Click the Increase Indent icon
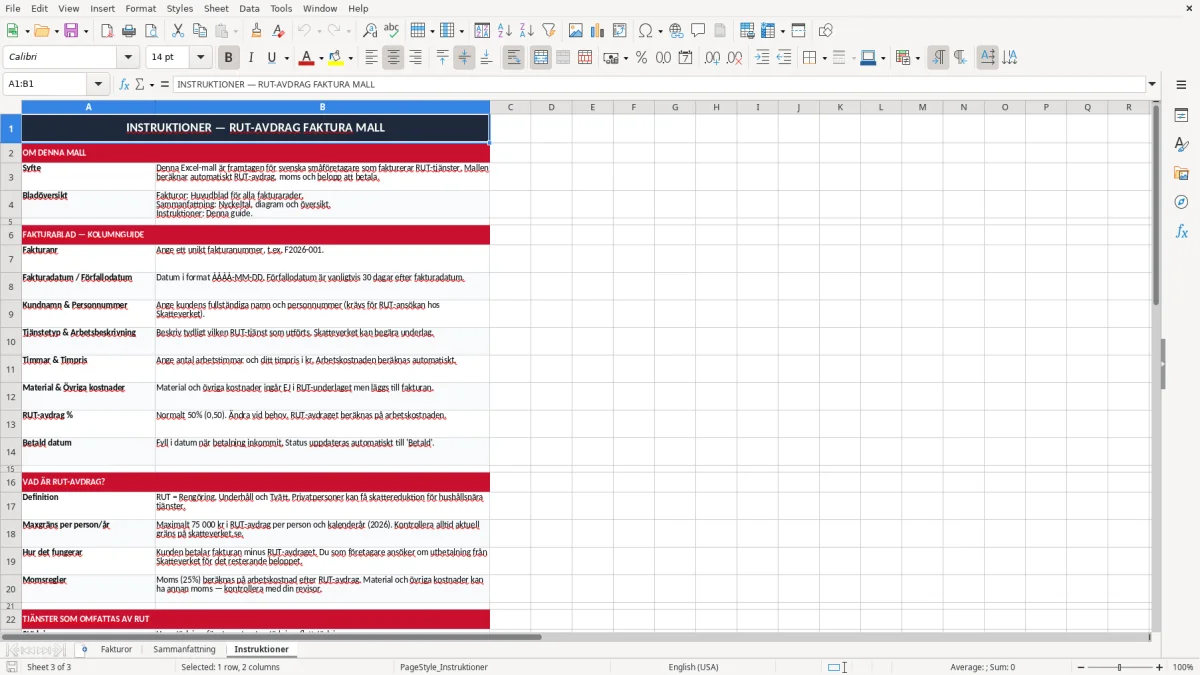1200x675 pixels. click(762, 58)
